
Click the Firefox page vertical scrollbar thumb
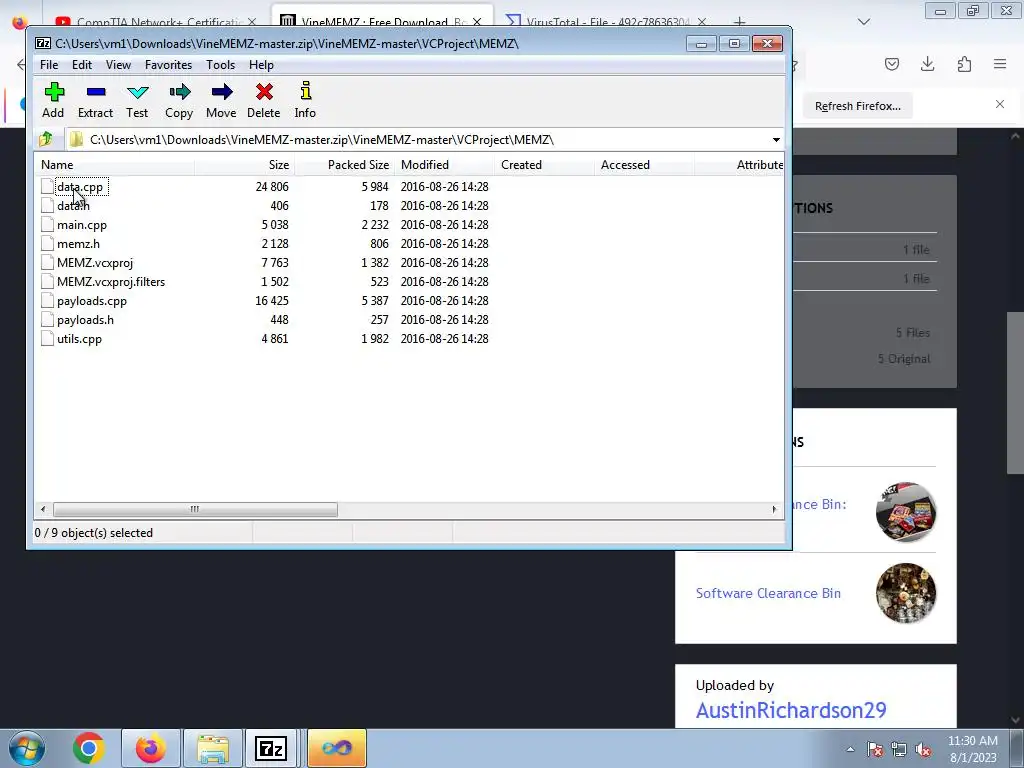tap(1014, 392)
